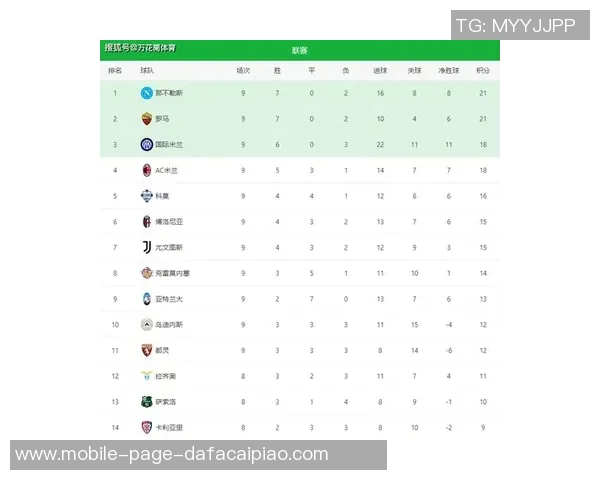600x480 pixels.
Task: Click the AS Roma crest icon
Action: (147, 119)
